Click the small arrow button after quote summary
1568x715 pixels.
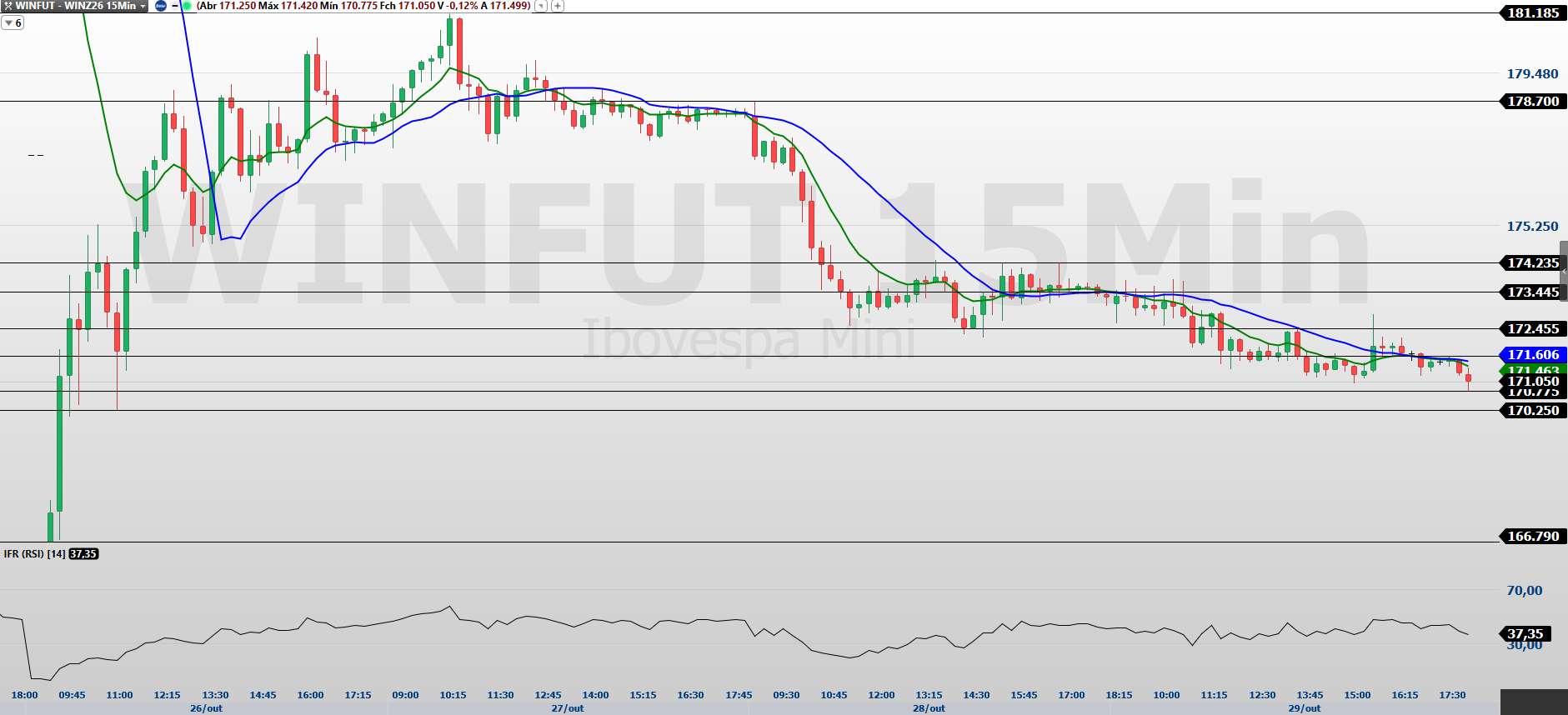click(x=541, y=6)
